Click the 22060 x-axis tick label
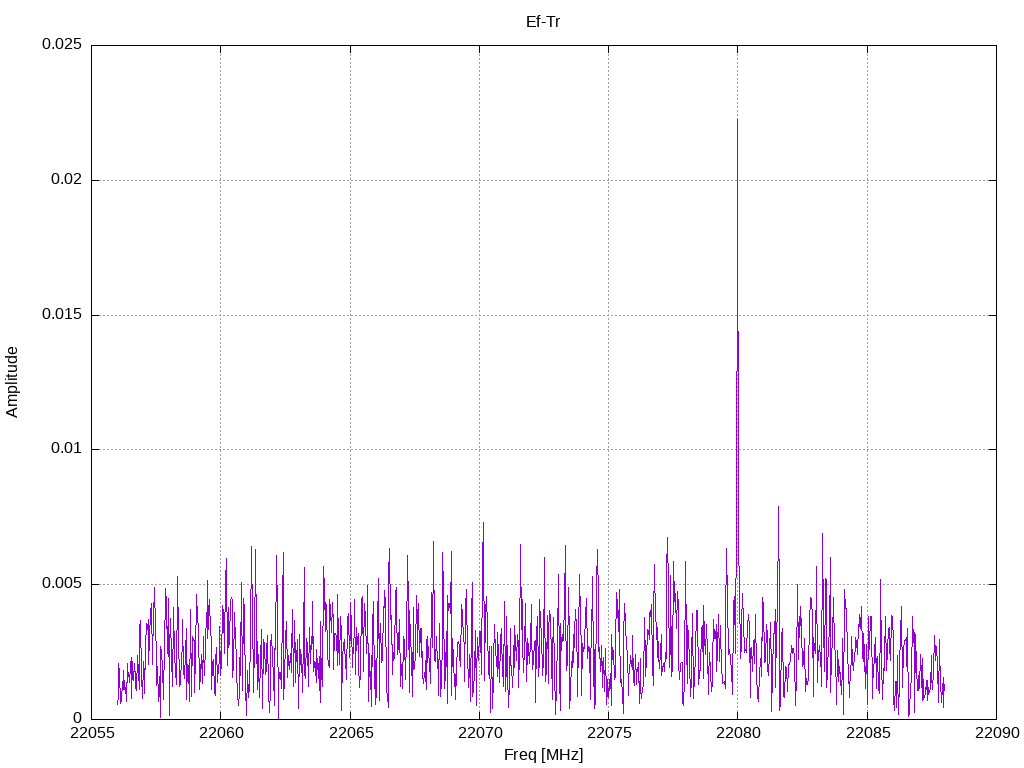This screenshot has height=768, width=1024. (220, 734)
